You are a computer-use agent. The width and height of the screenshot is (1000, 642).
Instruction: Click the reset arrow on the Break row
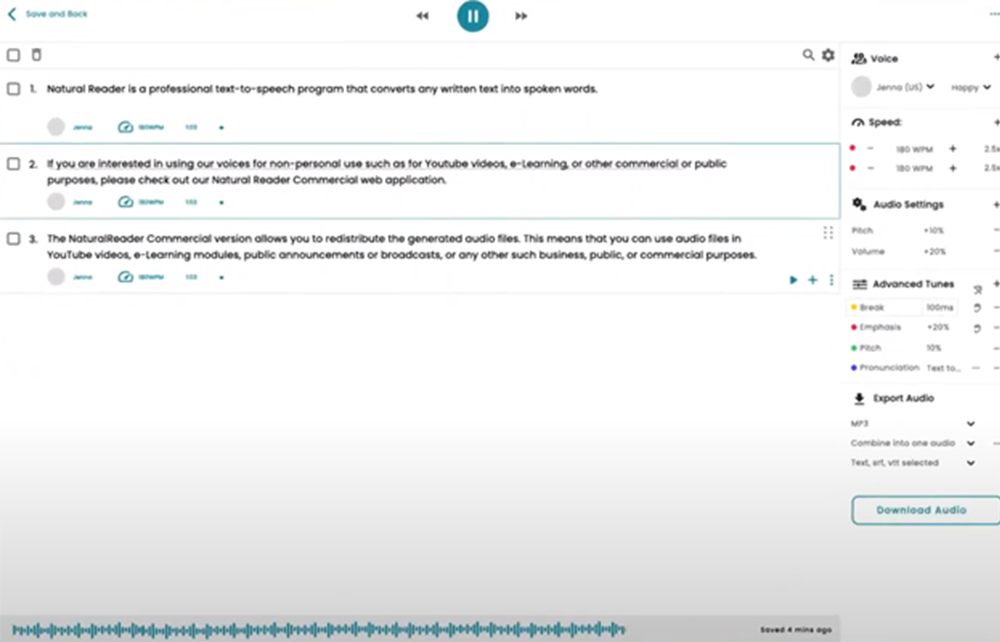click(x=976, y=308)
